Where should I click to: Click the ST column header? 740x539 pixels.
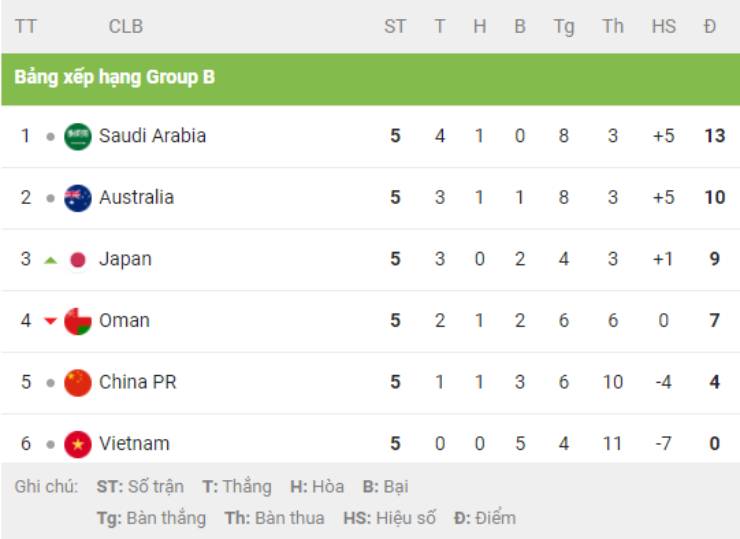pyautogui.click(x=395, y=26)
